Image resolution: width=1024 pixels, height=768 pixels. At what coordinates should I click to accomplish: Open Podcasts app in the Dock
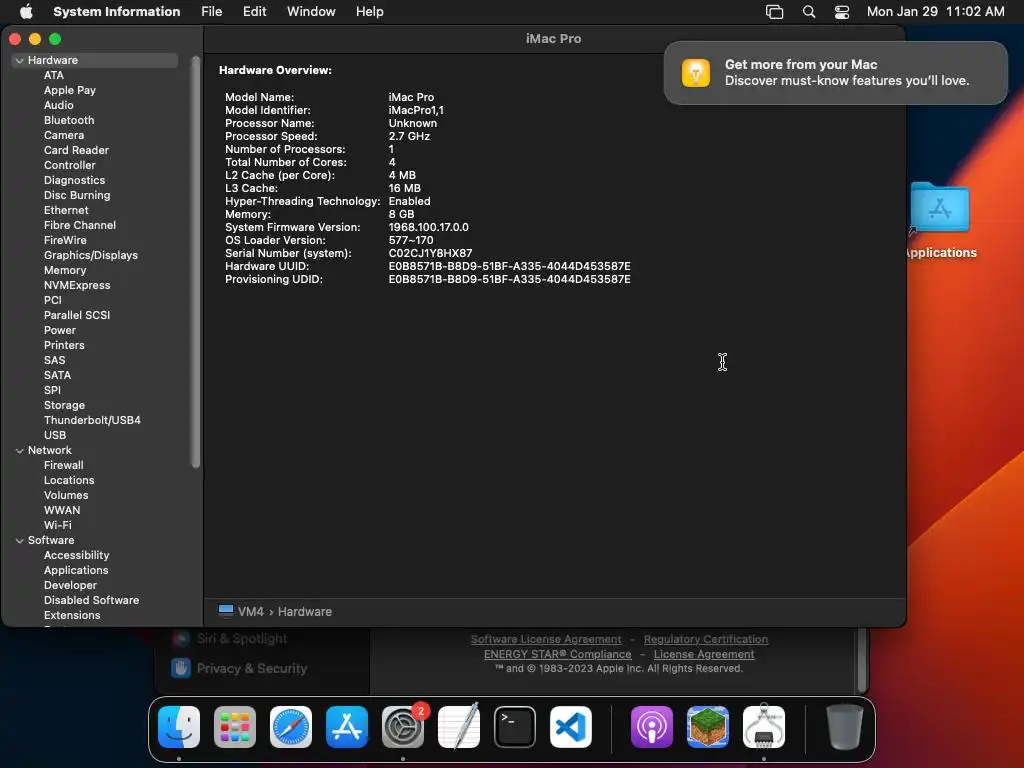pyautogui.click(x=652, y=727)
